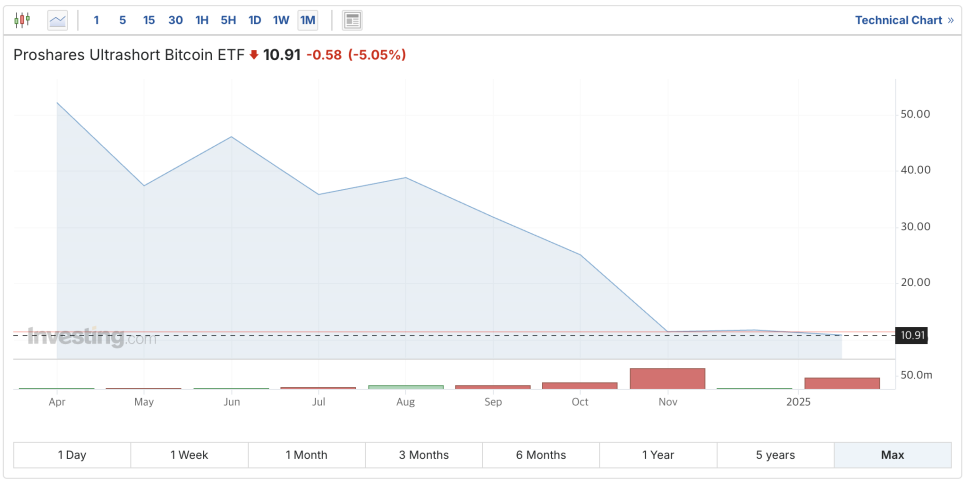Choose the 5H interval
Screen dimensions: 966x483
tap(229, 20)
